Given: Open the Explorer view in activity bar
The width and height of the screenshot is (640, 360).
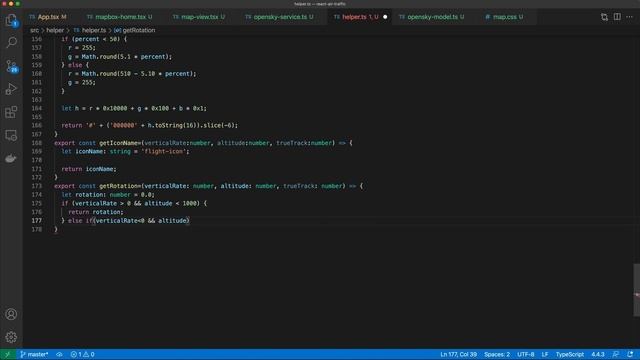Looking at the screenshot, I should coord(11,20).
